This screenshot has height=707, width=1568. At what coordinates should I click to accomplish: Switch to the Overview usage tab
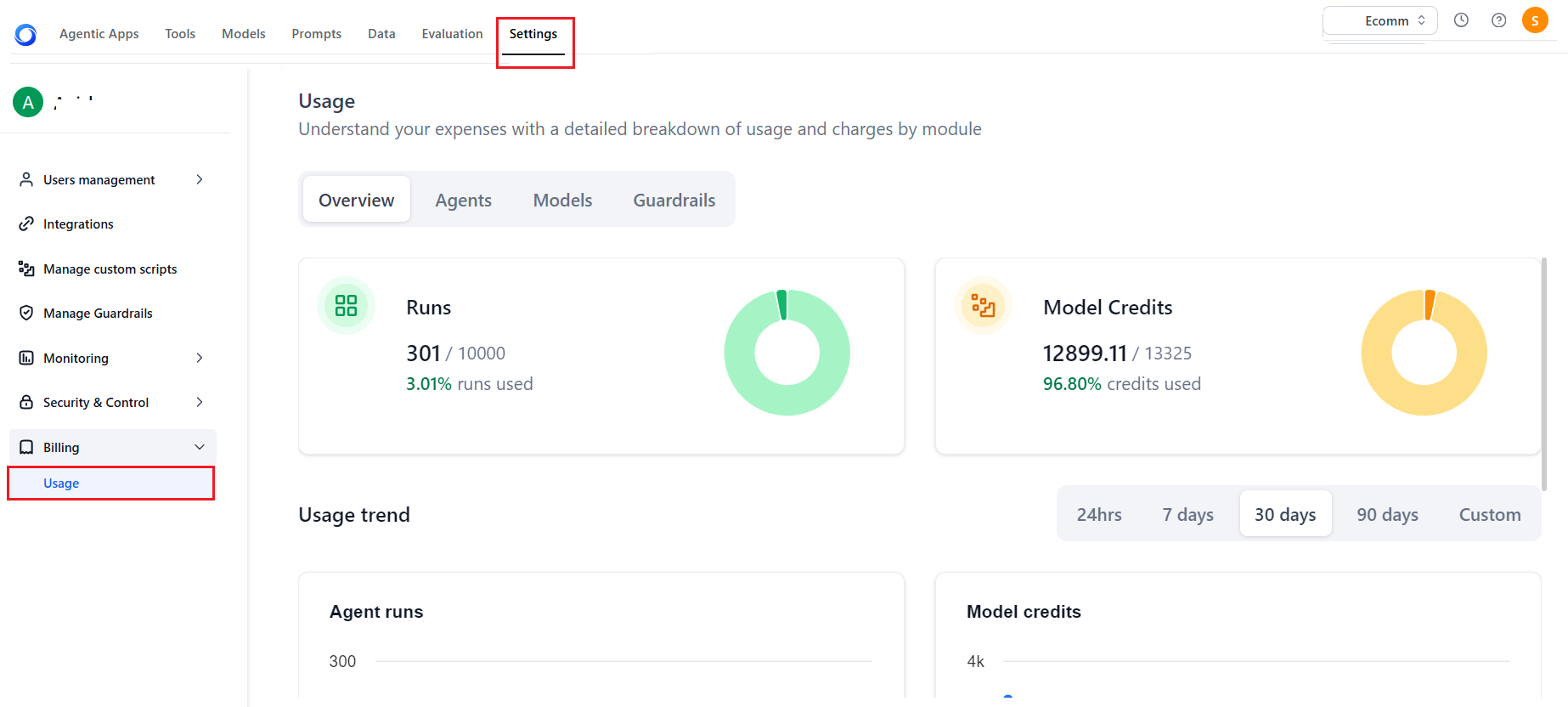[x=357, y=200]
